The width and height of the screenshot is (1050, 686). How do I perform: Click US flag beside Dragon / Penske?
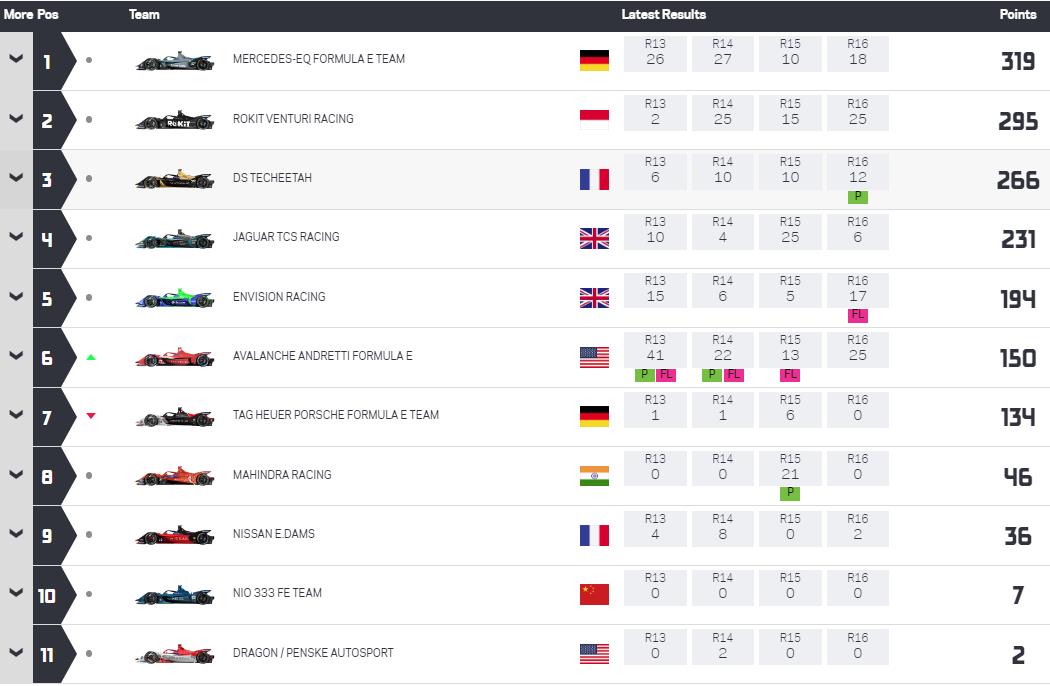click(x=595, y=653)
